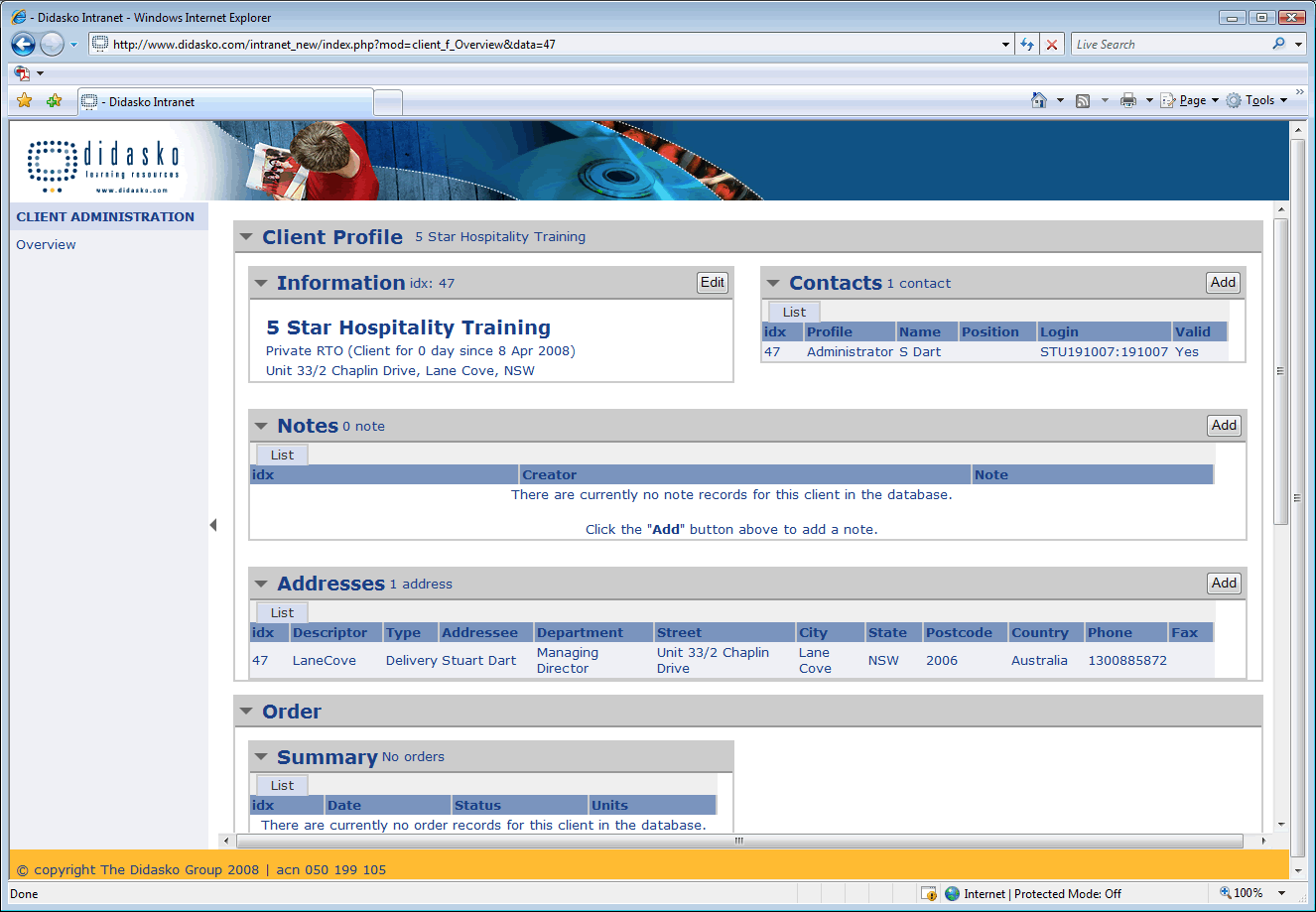Click the RSS feeds icon
This screenshot has height=912, width=1316.
(1083, 100)
